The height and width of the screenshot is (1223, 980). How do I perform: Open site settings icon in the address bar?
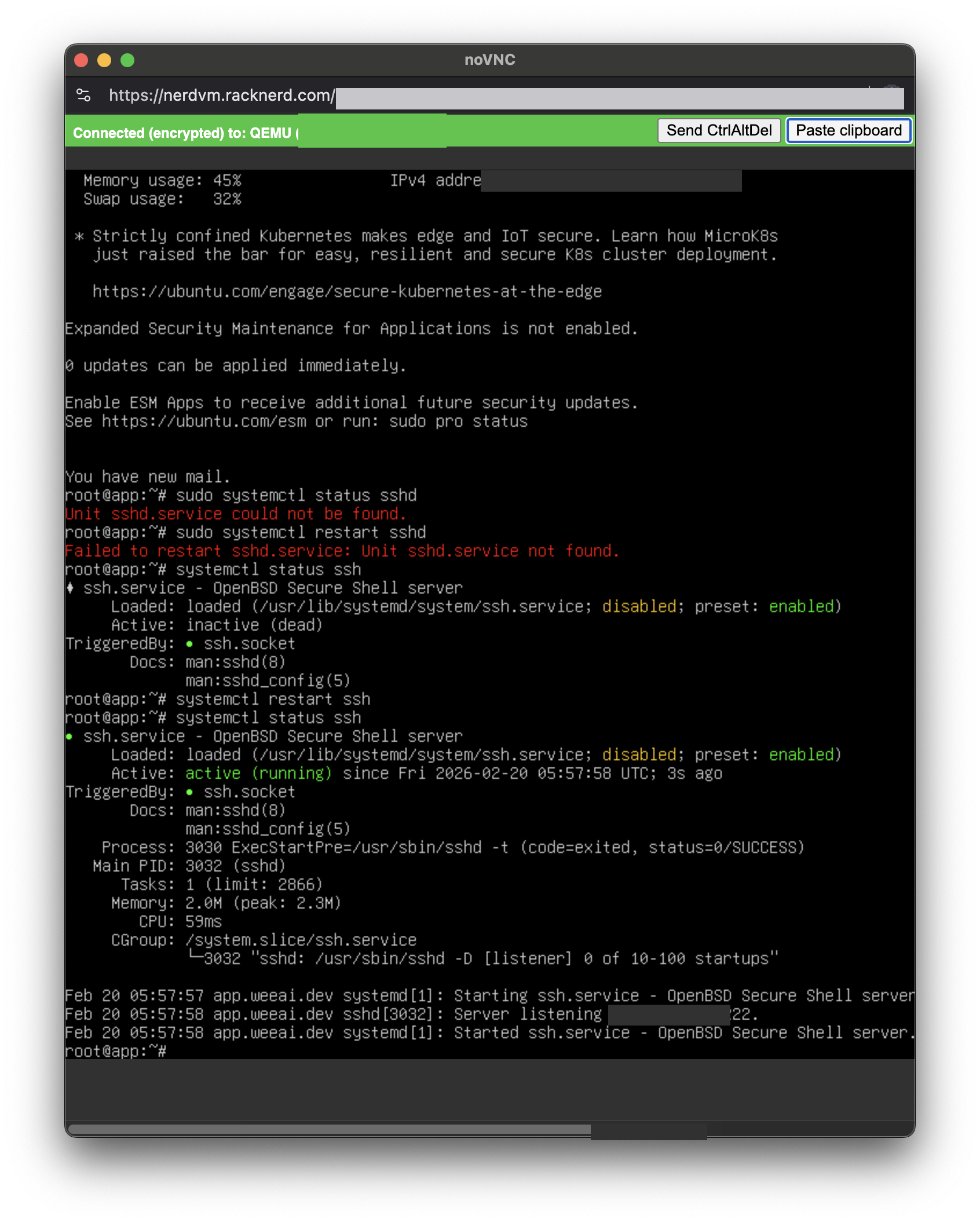coord(83,96)
